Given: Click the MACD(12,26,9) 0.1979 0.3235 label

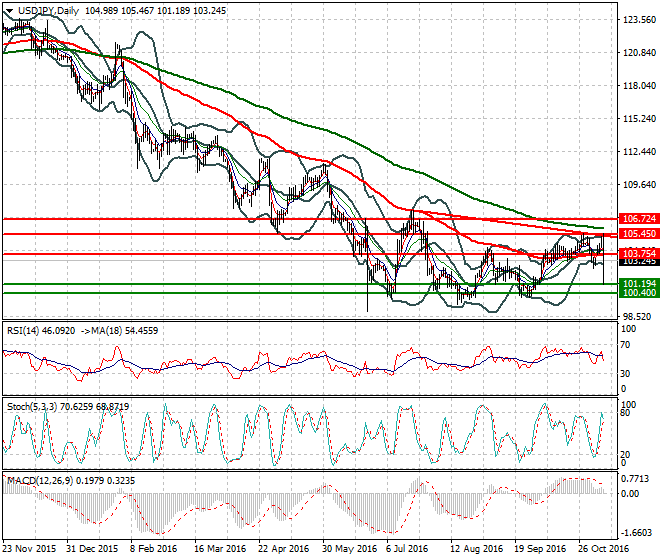Looking at the screenshot, I should pos(71,480).
